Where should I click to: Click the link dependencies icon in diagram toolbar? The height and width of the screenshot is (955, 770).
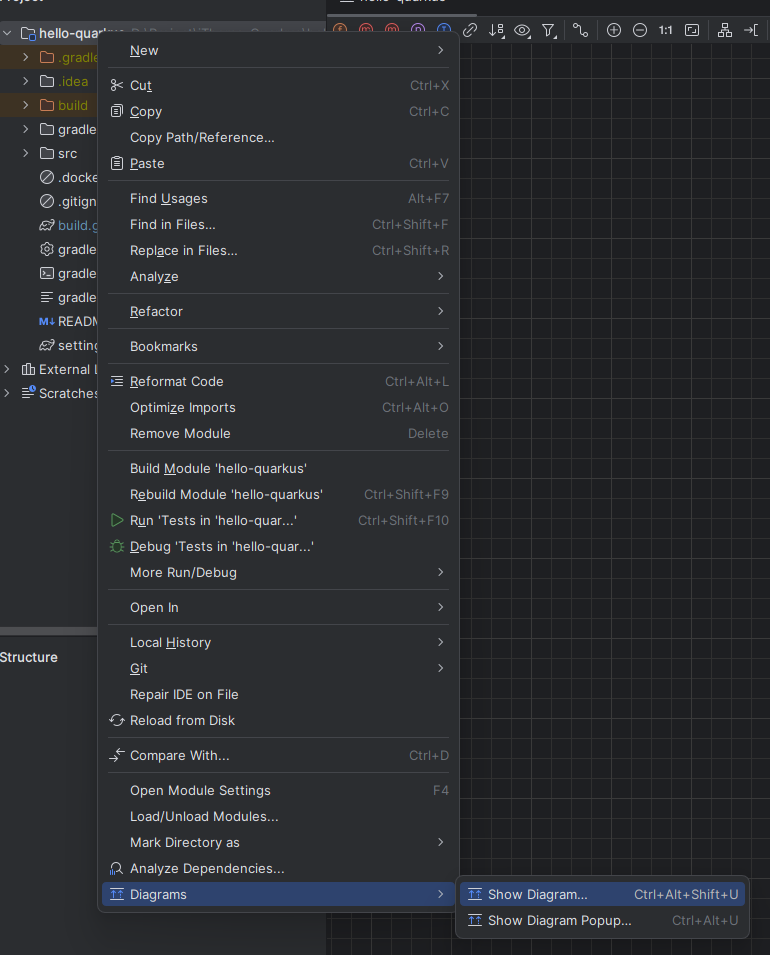tap(470, 30)
